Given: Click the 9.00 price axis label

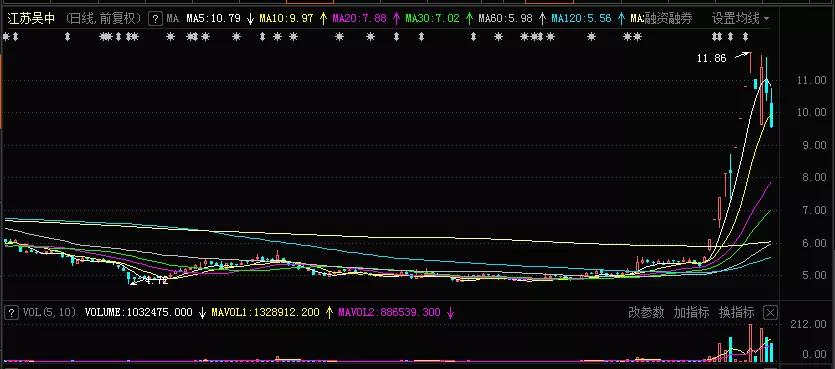Looking at the screenshot, I should 814,145.
